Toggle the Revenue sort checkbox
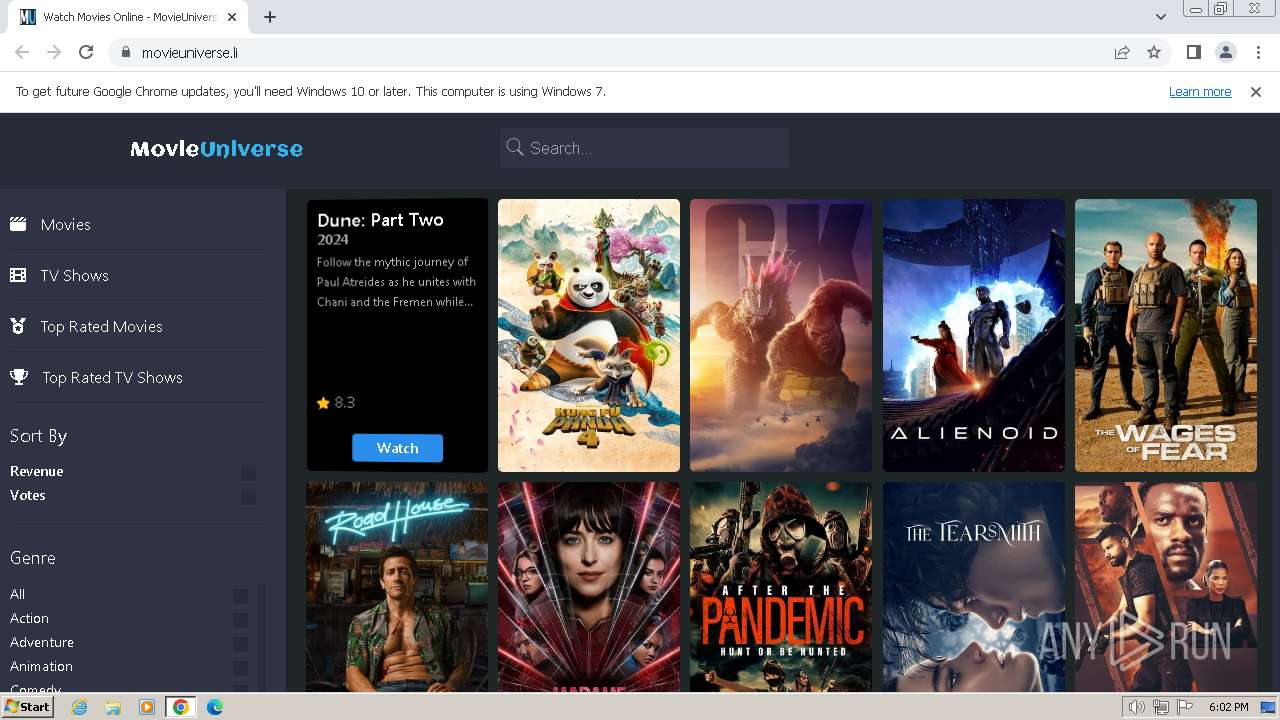The image size is (1280, 720). click(248, 472)
